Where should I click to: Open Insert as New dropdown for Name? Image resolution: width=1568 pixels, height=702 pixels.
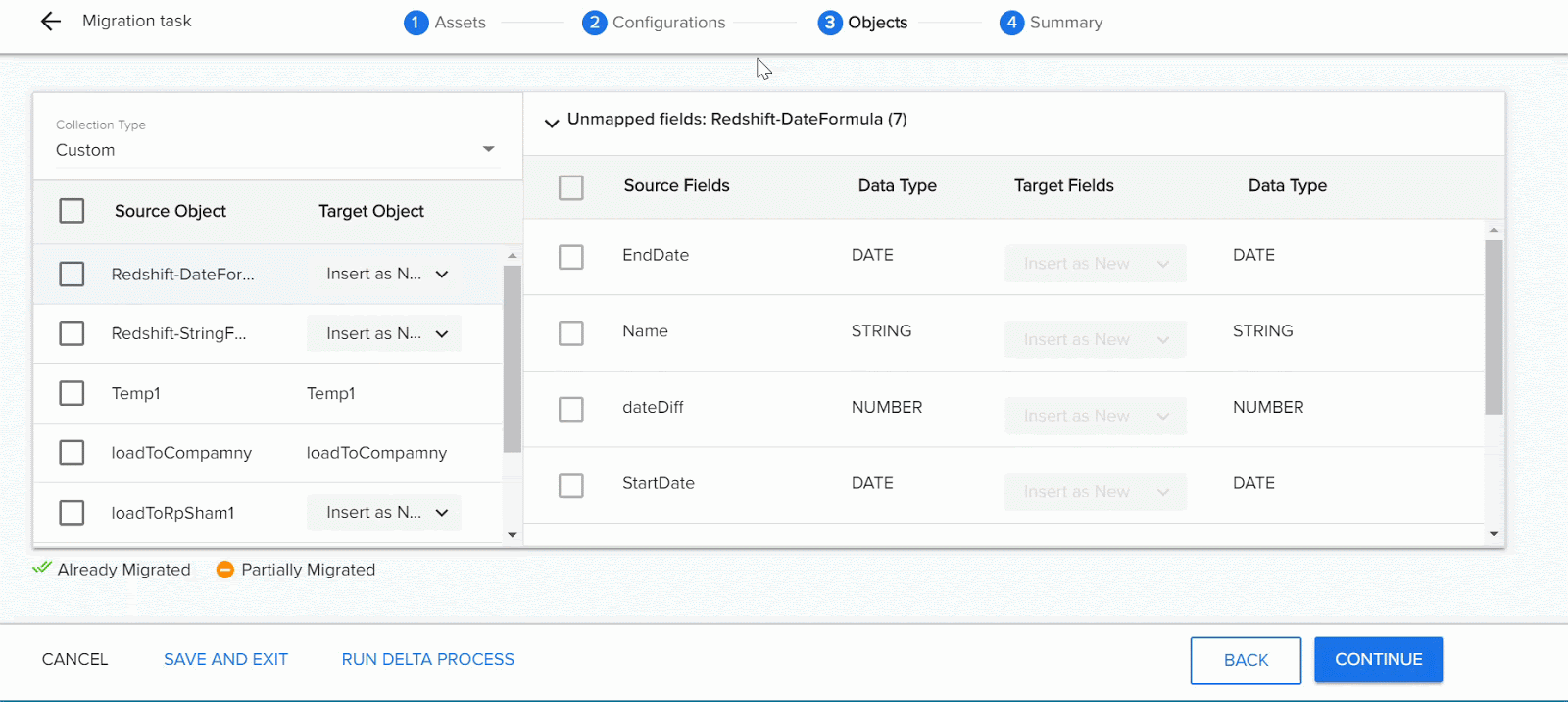point(1095,339)
